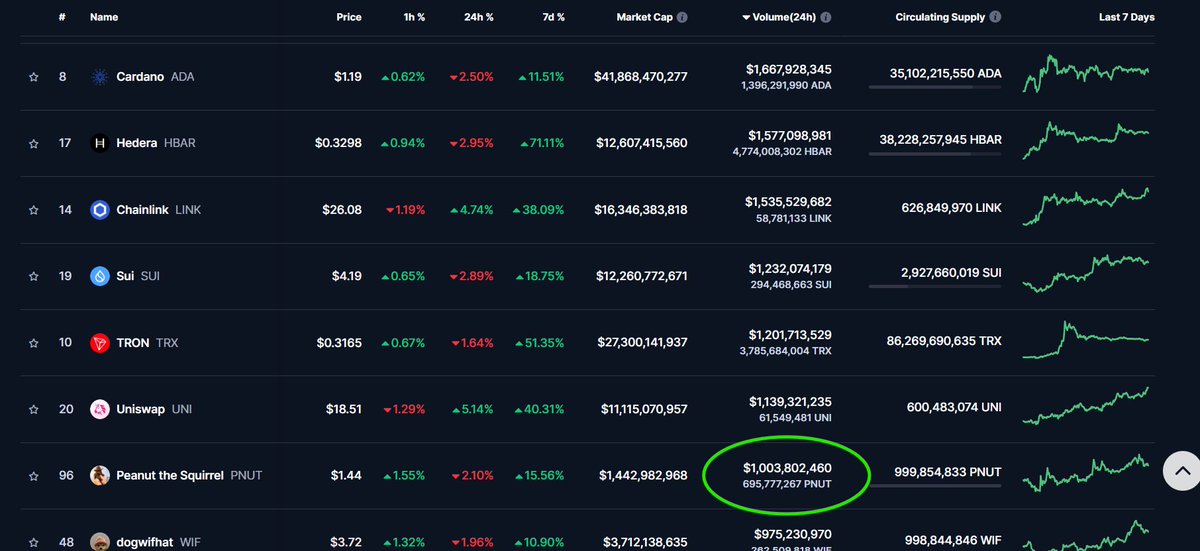Click the Peanut the Squirrel logo
Screen dimensions: 1200x551
pos(99,475)
